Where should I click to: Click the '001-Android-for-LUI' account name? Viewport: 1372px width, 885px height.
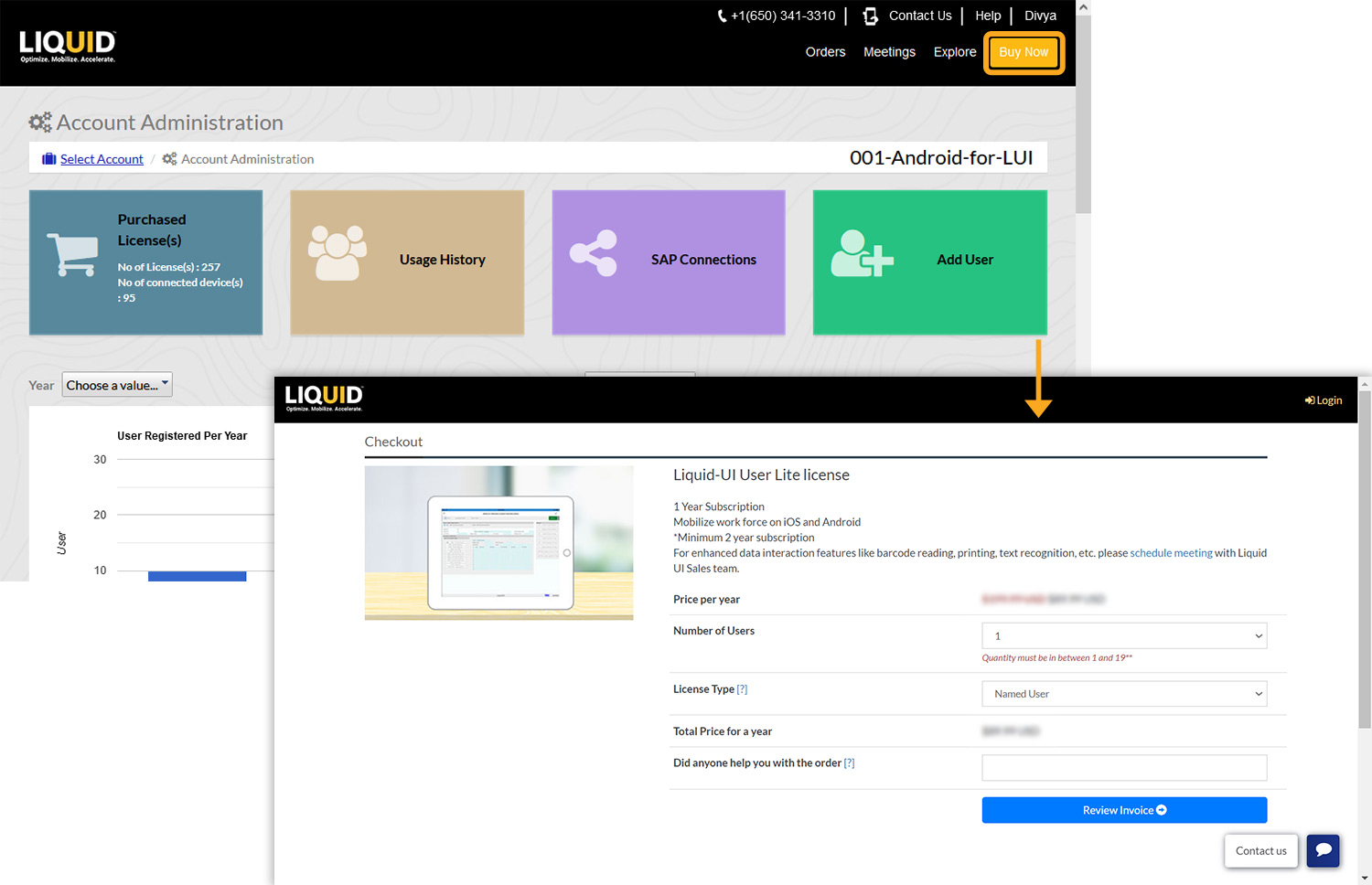pyautogui.click(x=941, y=157)
